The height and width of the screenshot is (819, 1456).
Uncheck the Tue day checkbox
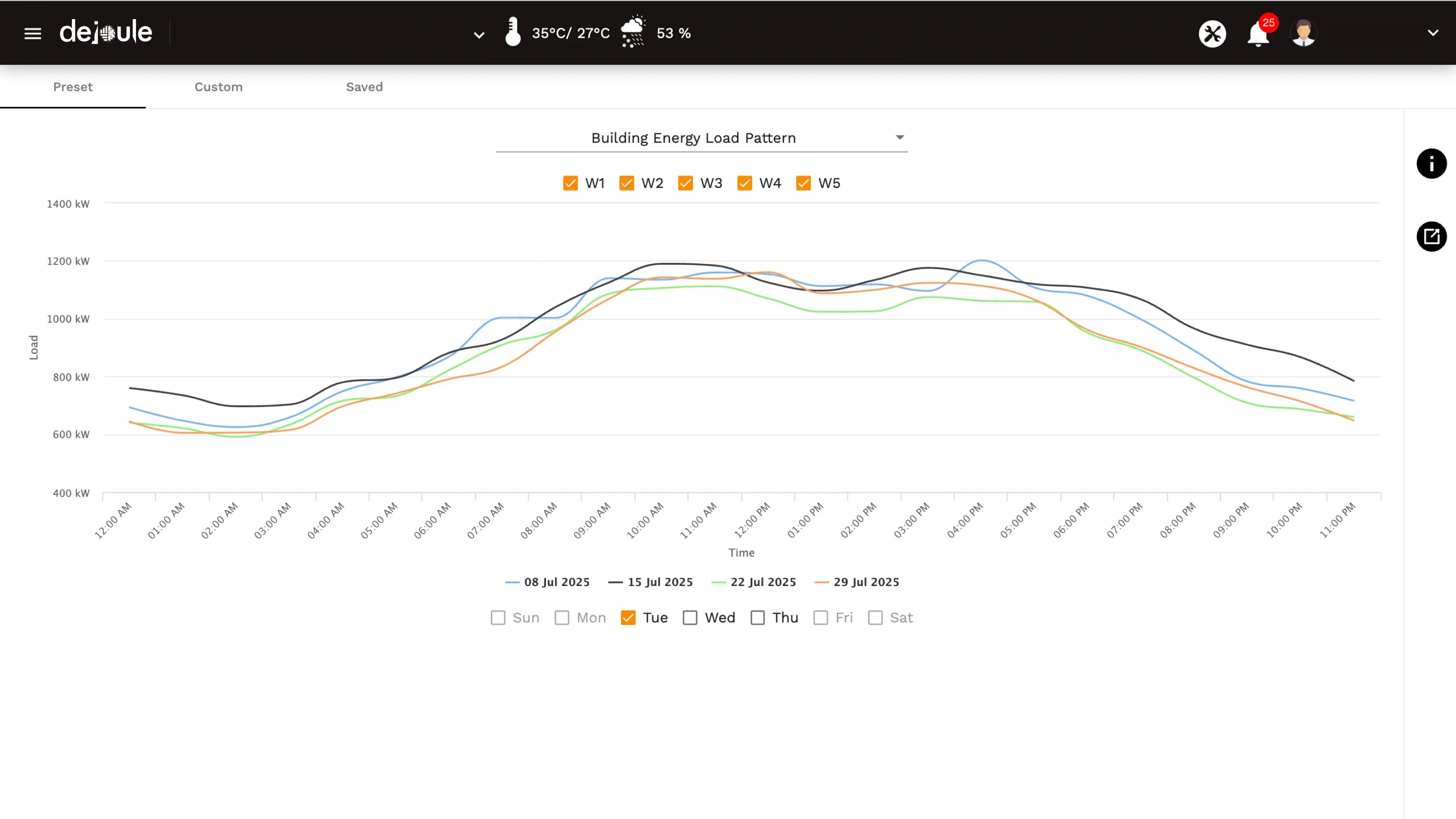[x=628, y=618]
